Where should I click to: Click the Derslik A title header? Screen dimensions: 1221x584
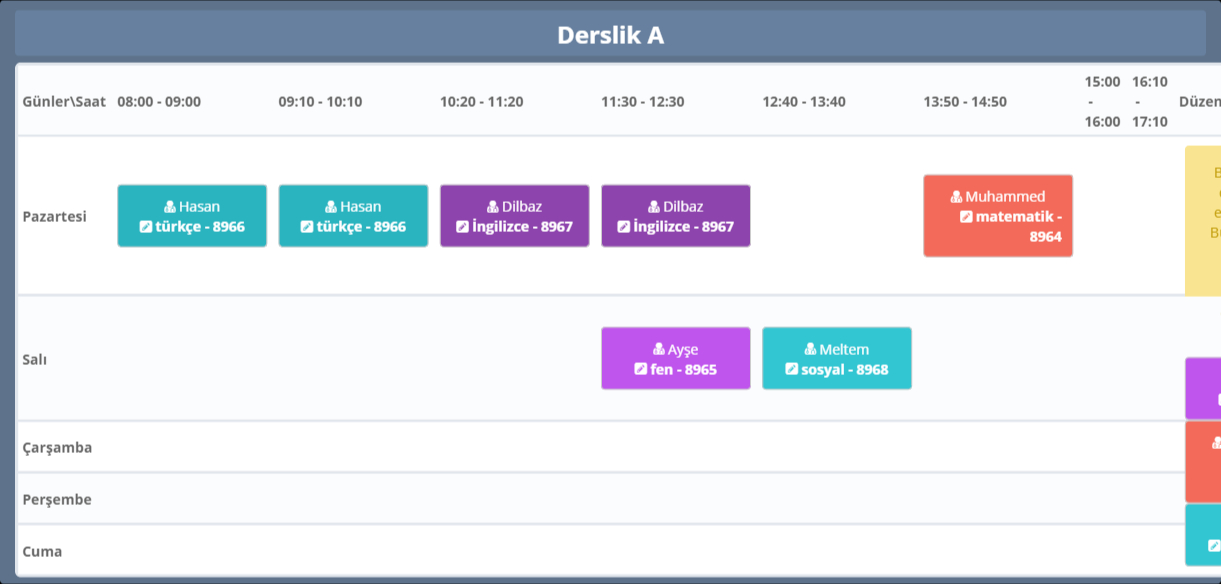coord(610,36)
